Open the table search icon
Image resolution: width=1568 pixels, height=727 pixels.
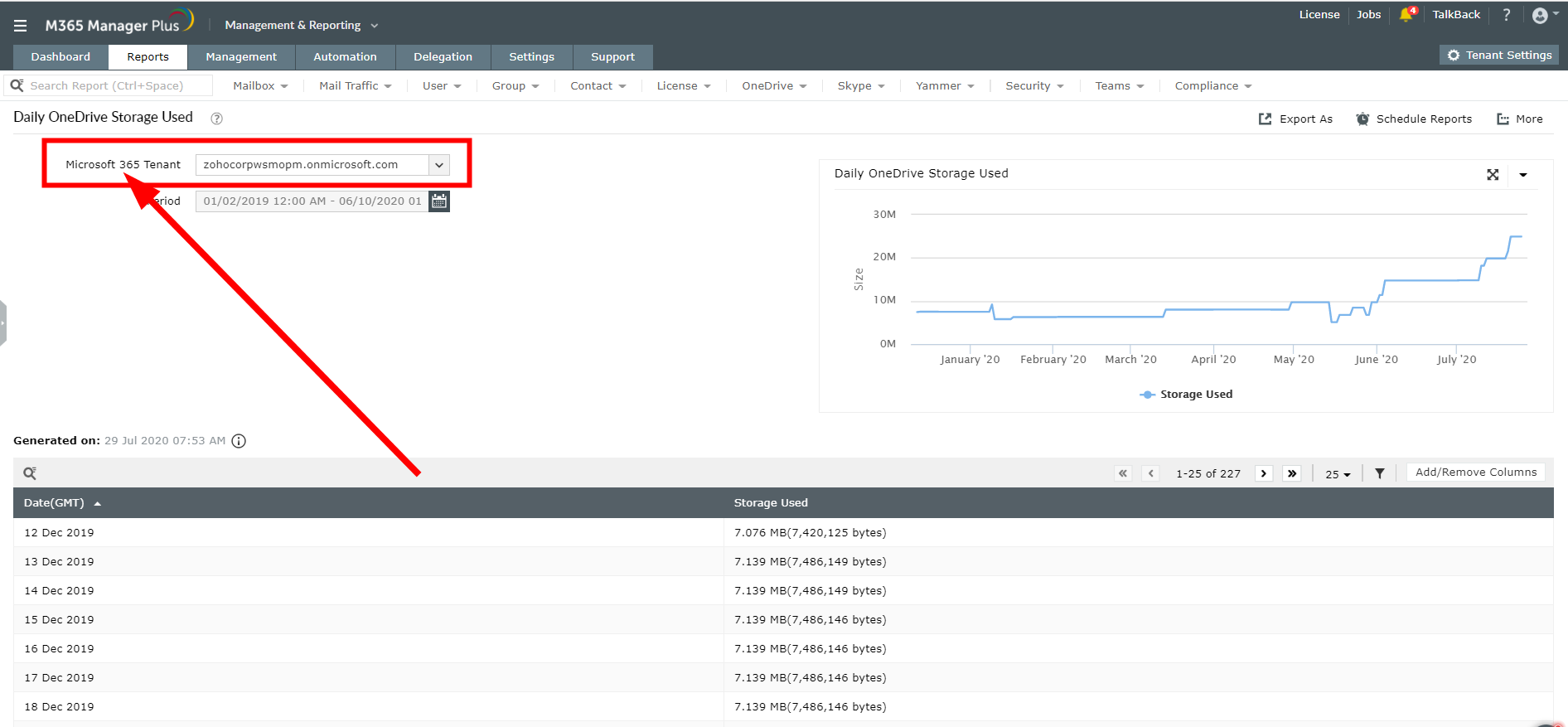tap(30, 473)
